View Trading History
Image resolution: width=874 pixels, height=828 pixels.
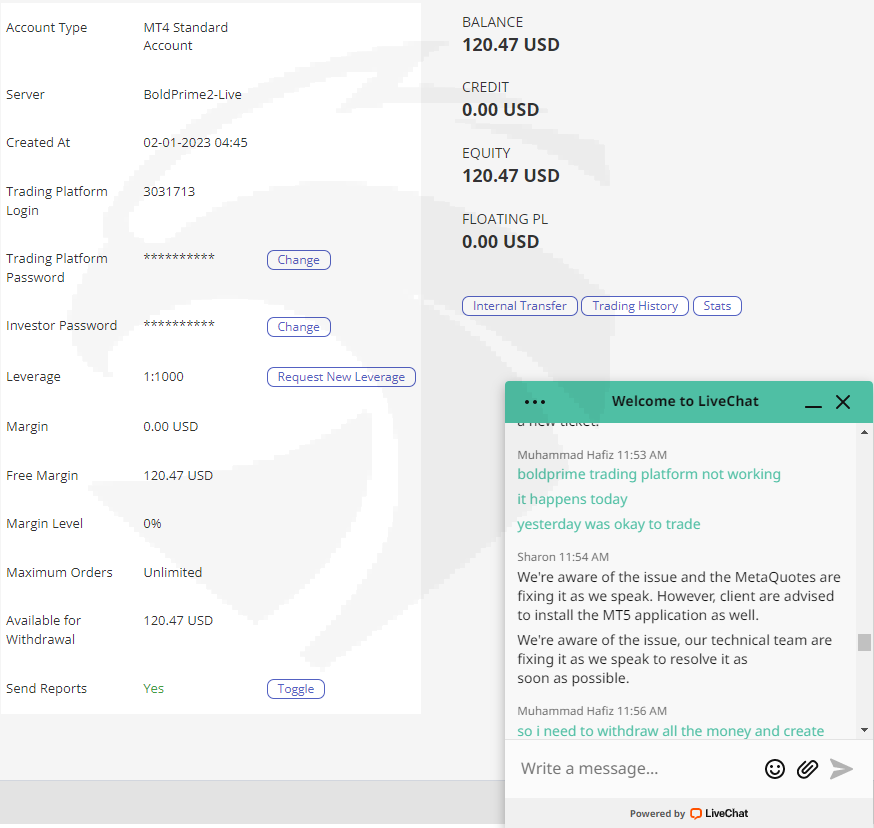[635, 306]
